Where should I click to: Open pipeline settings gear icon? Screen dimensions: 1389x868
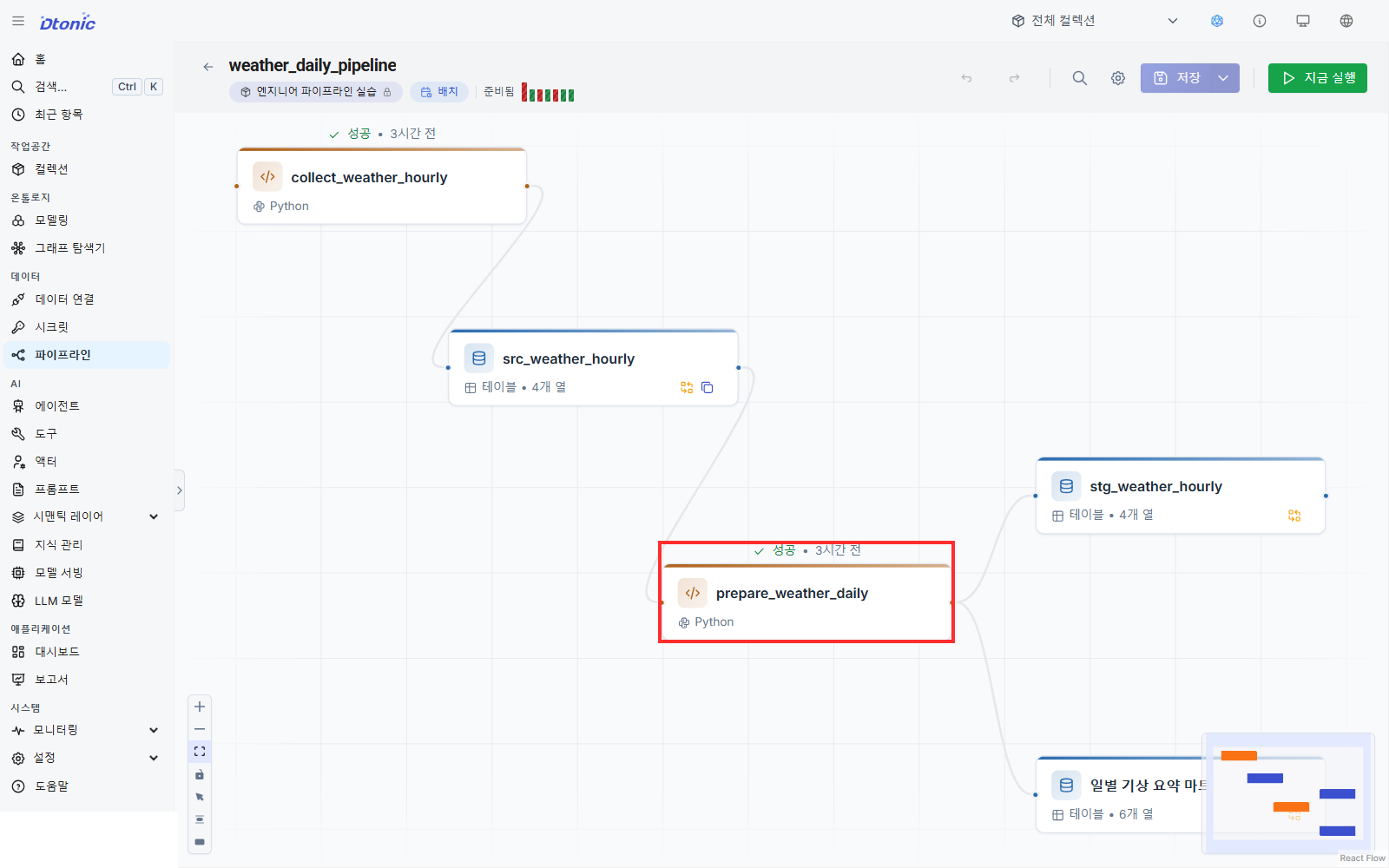pyautogui.click(x=1118, y=78)
